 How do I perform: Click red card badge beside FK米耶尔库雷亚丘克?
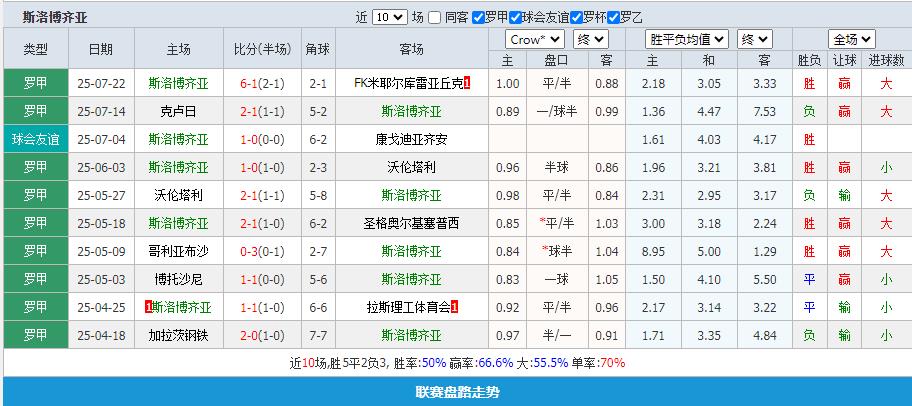tap(468, 83)
